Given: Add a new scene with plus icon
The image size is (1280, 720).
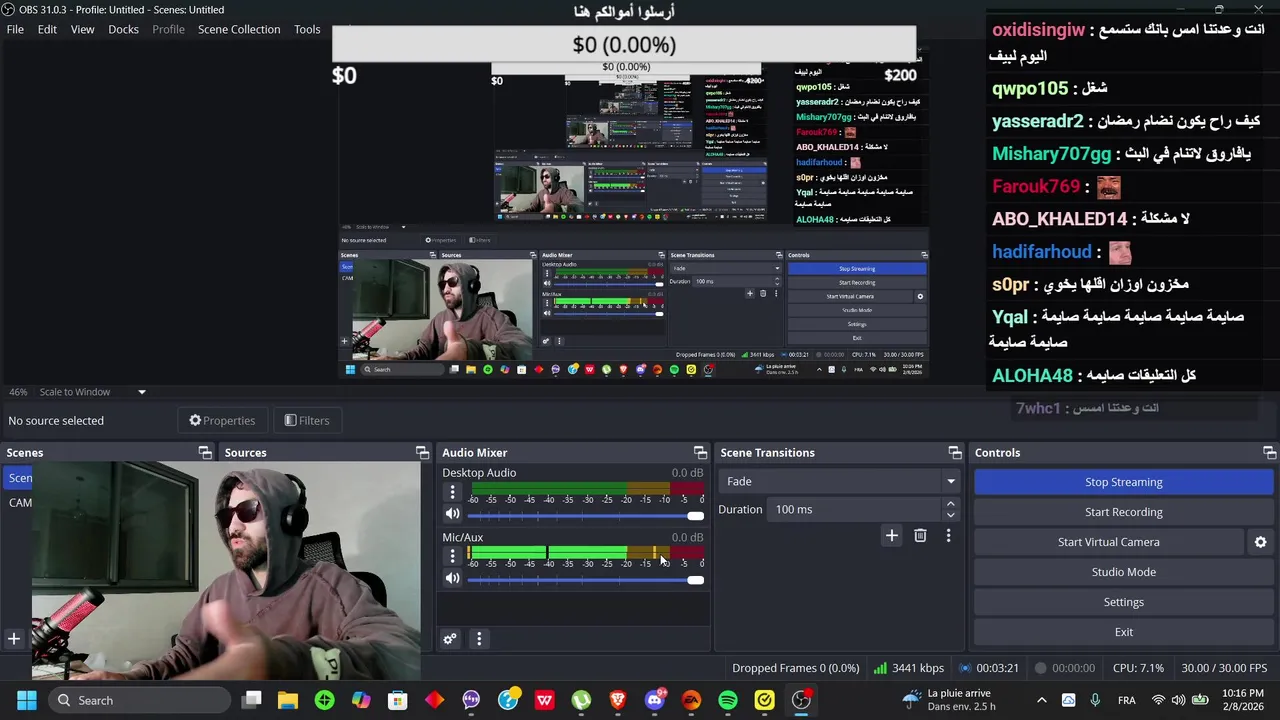Looking at the screenshot, I should [x=14, y=639].
